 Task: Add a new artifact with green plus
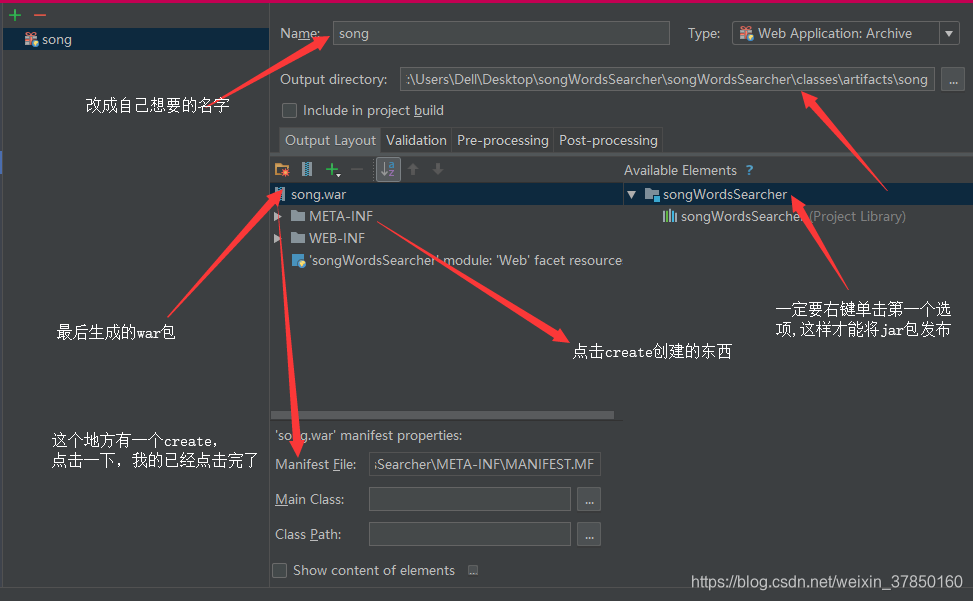pyautogui.click(x=15, y=15)
